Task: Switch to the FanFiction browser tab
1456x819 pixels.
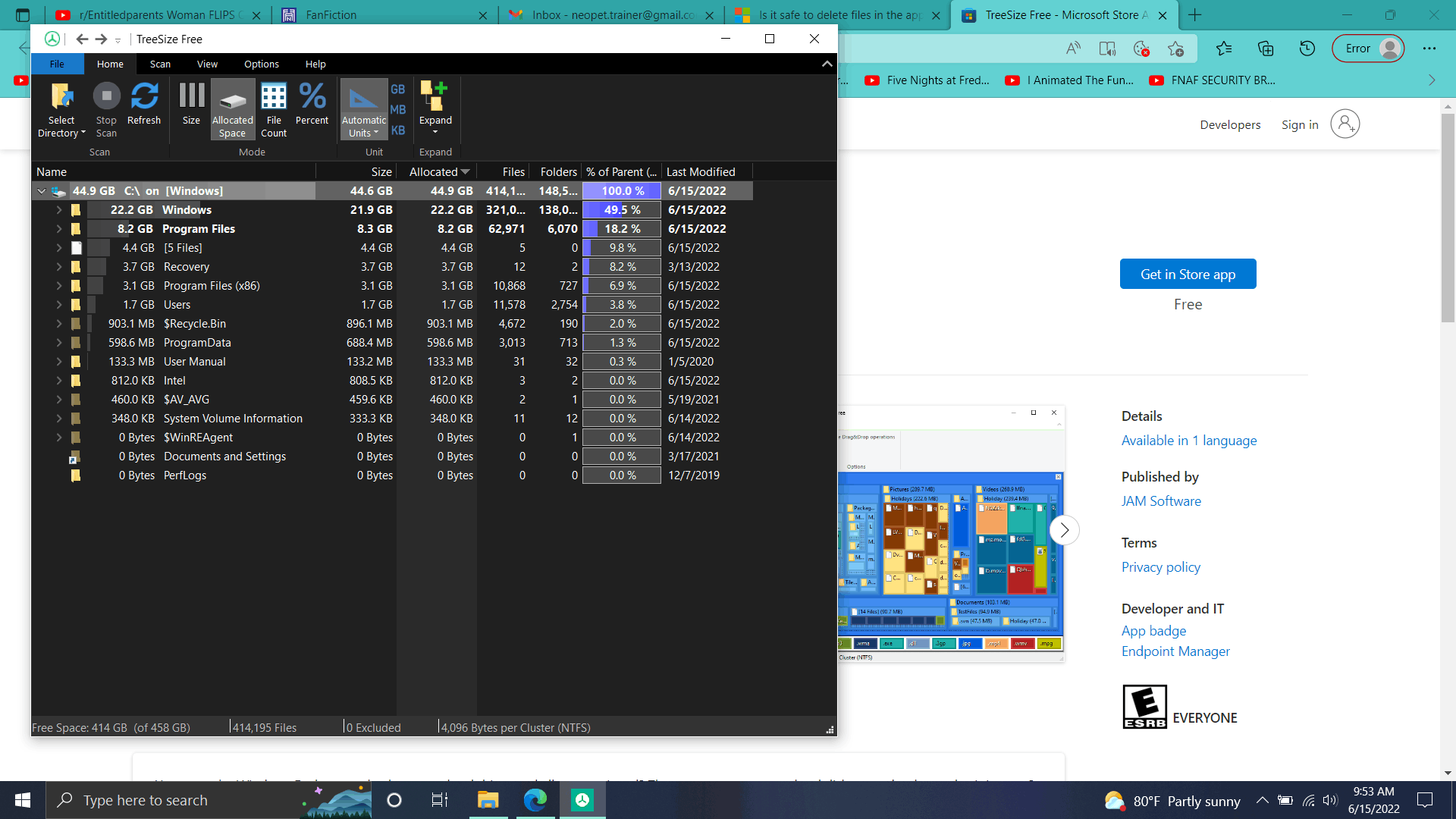Action: (384, 15)
